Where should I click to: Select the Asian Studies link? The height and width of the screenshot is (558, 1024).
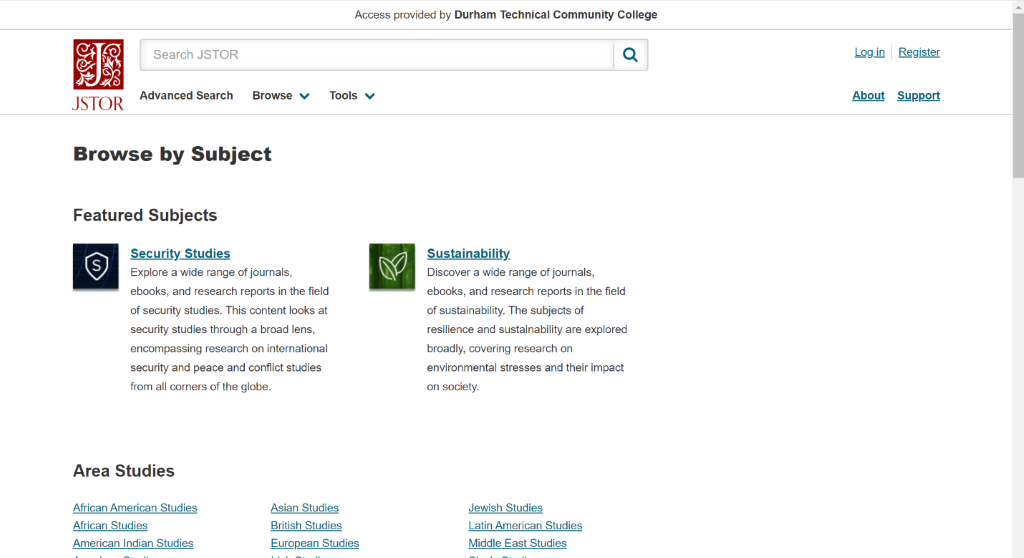[x=304, y=508]
